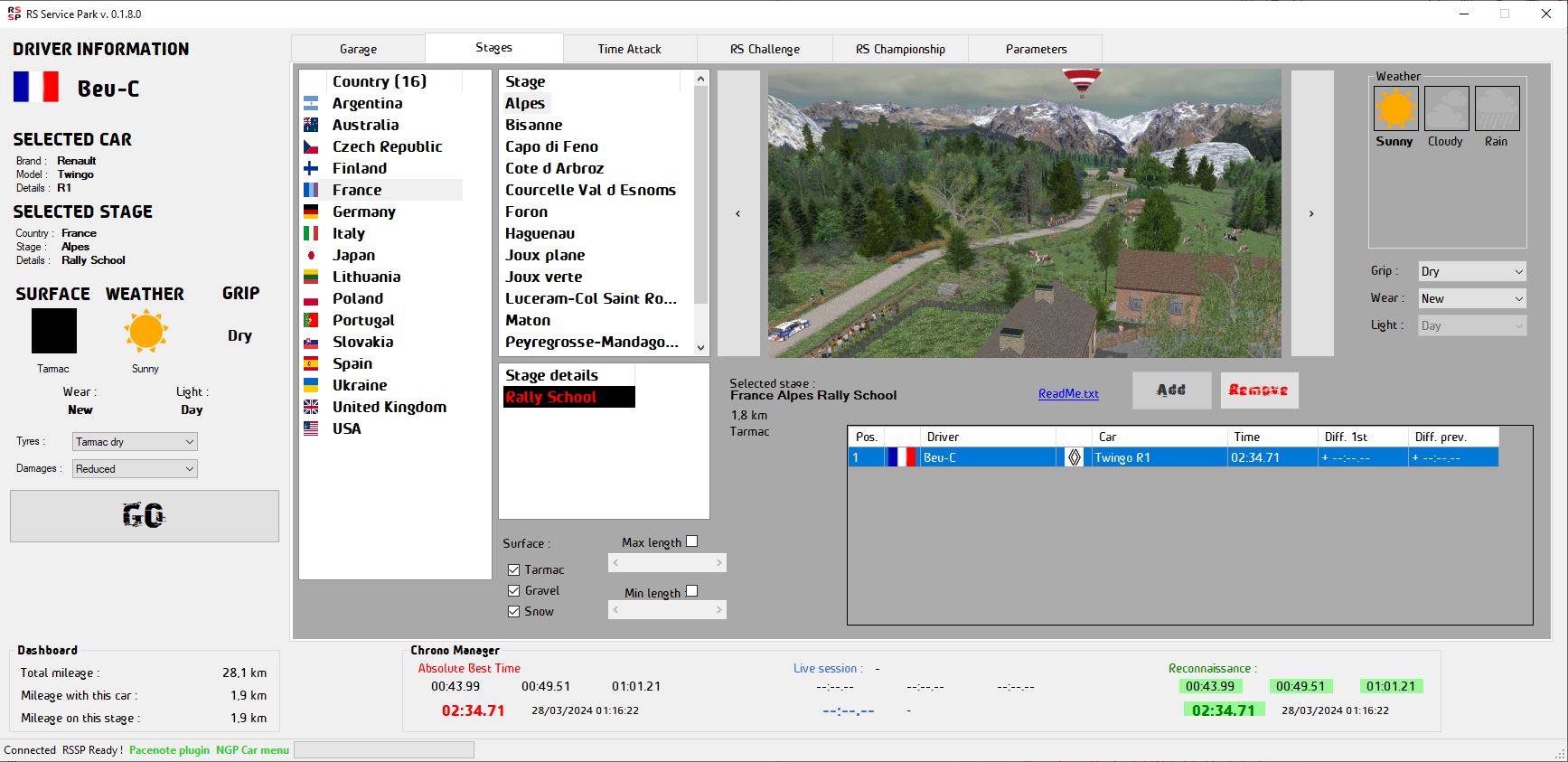Click the black Tarmac surface icon
The image size is (1568, 762).
54,331
